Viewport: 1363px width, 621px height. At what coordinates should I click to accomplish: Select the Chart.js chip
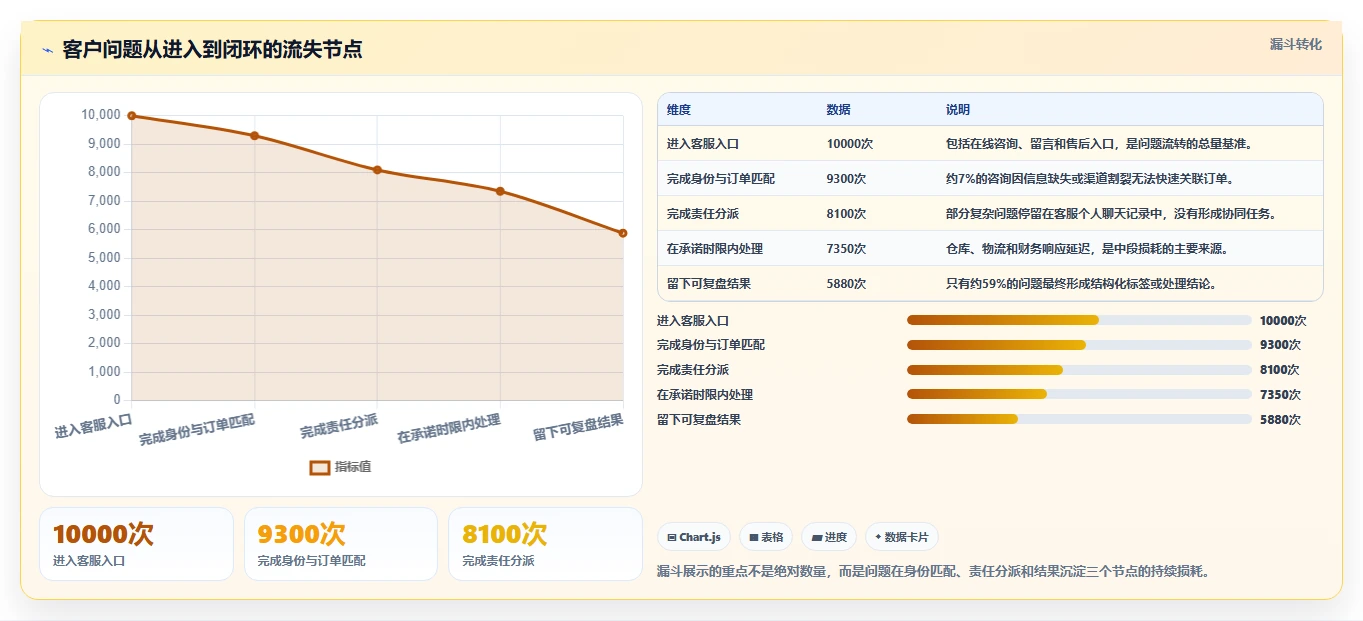[694, 537]
